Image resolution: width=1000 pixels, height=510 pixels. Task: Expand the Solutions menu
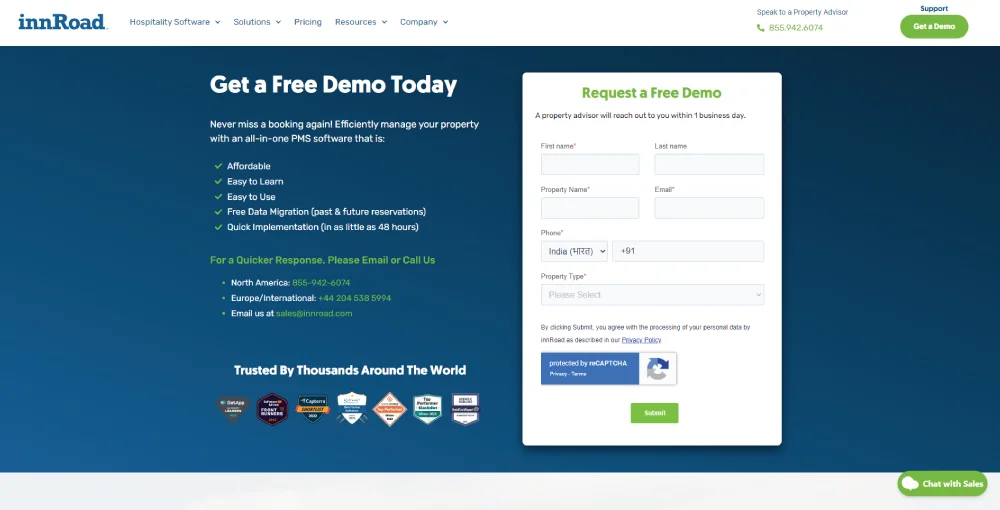point(257,22)
